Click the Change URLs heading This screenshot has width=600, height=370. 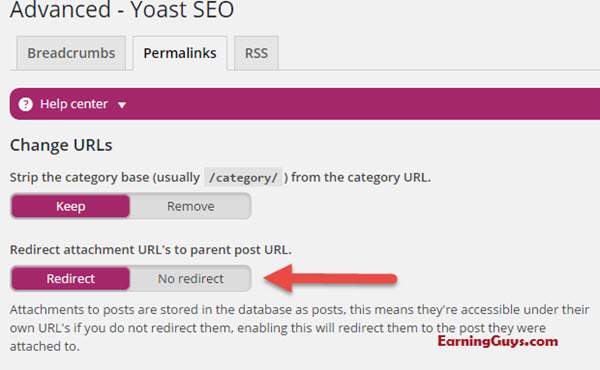[x=61, y=145]
